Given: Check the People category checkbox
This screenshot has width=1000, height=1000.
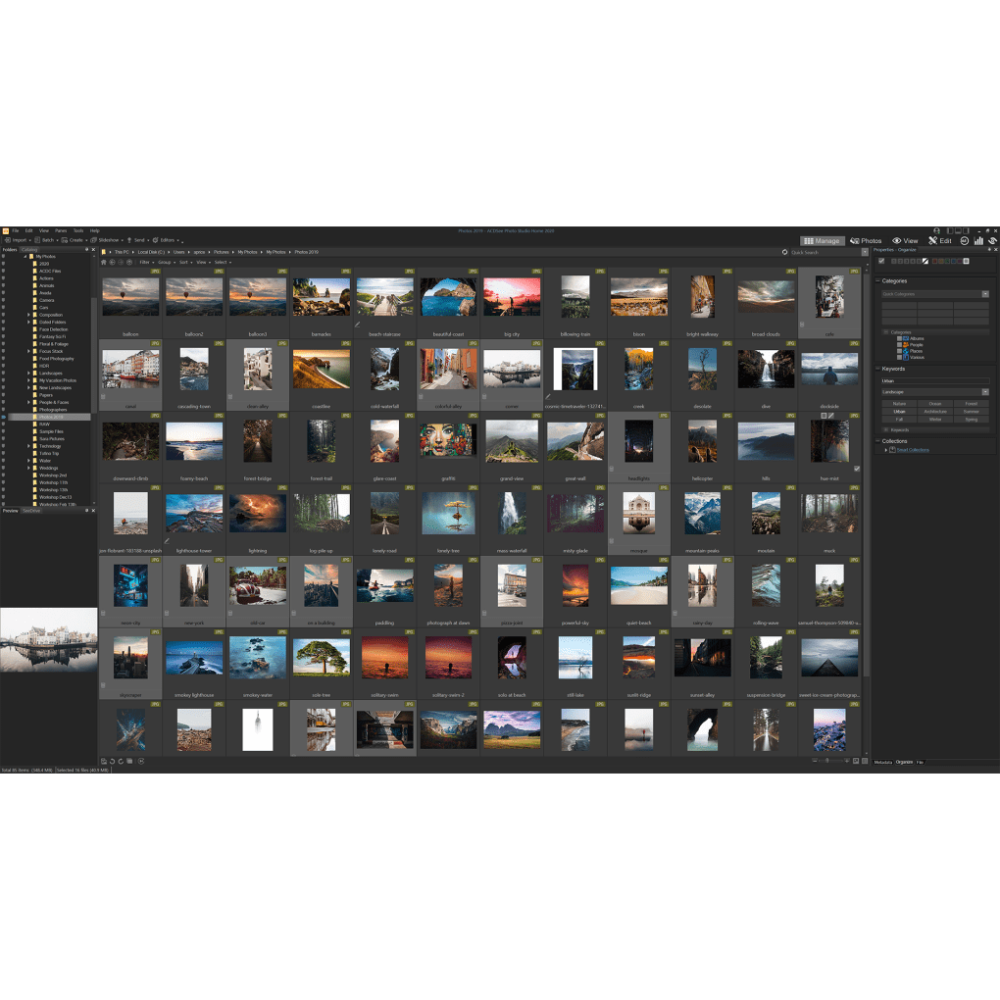Looking at the screenshot, I should click(899, 345).
